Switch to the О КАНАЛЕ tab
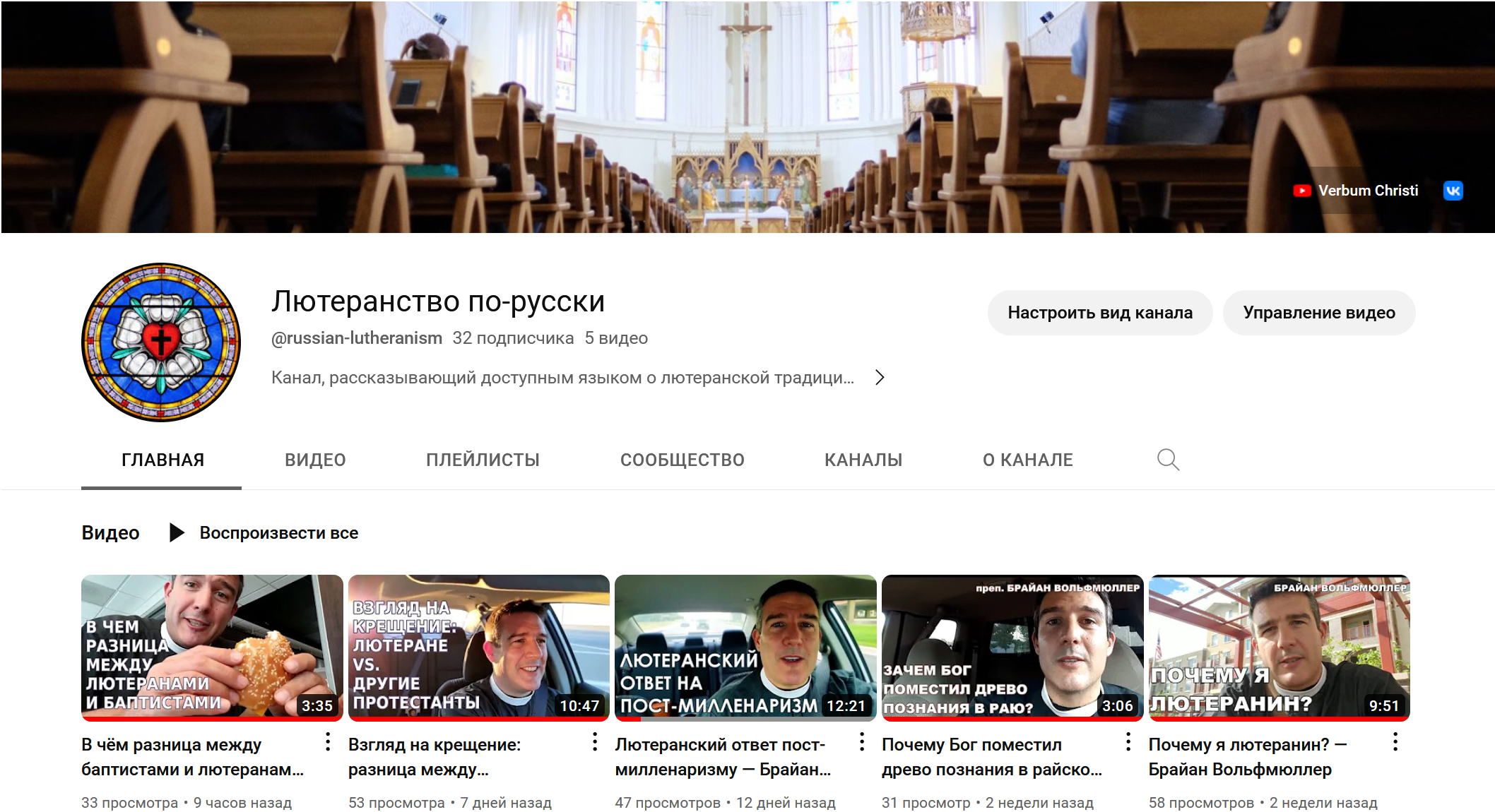This screenshot has height=812, width=1495. [x=1027, y=460]
